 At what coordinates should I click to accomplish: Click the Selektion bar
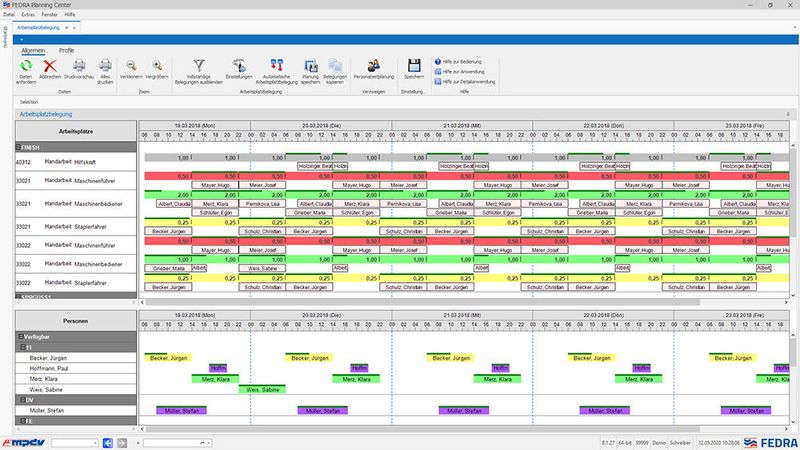pyautogui.click(x=406, y=102)
